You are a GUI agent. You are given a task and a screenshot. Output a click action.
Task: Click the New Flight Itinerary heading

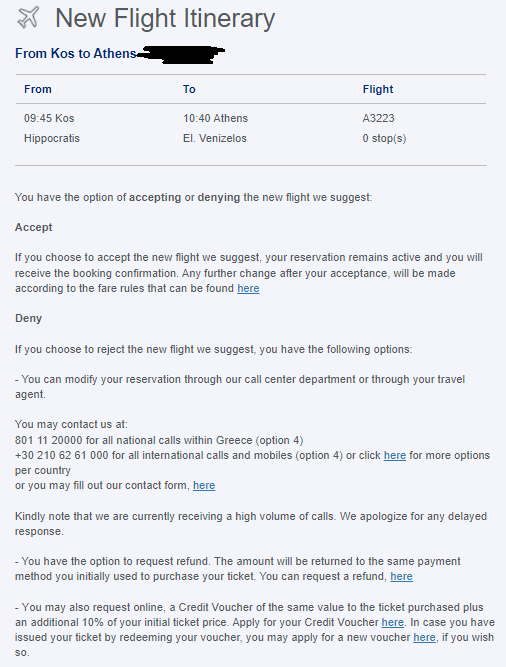(x=165, y=18)
